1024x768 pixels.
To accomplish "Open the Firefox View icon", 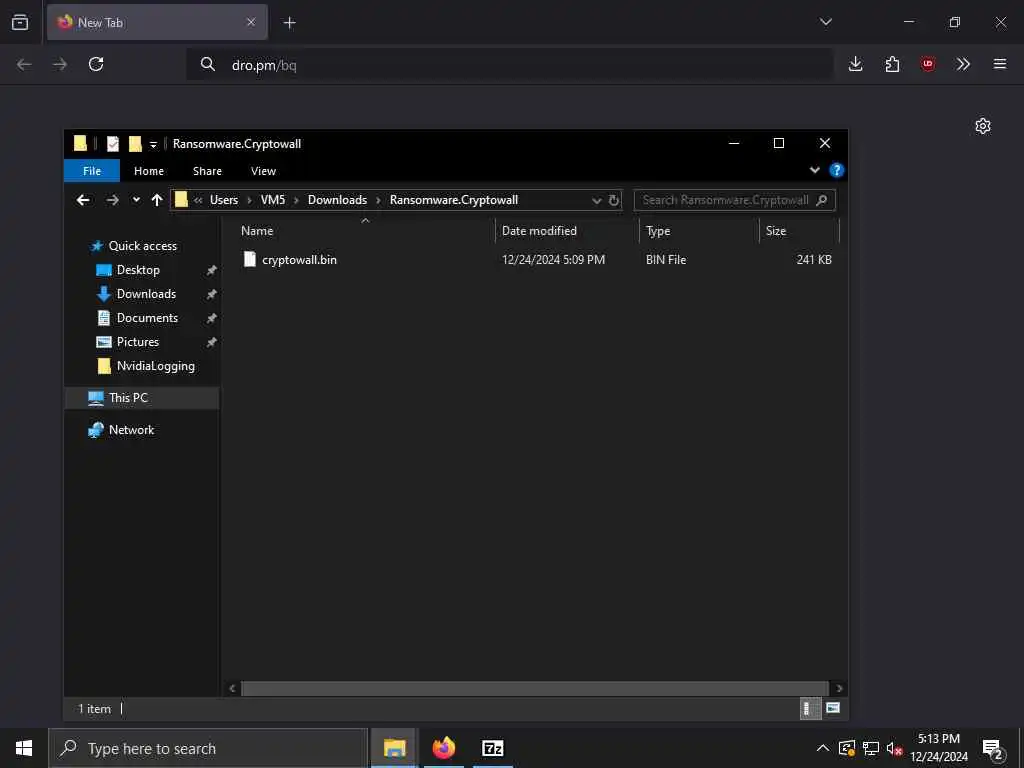I will 20,22.
